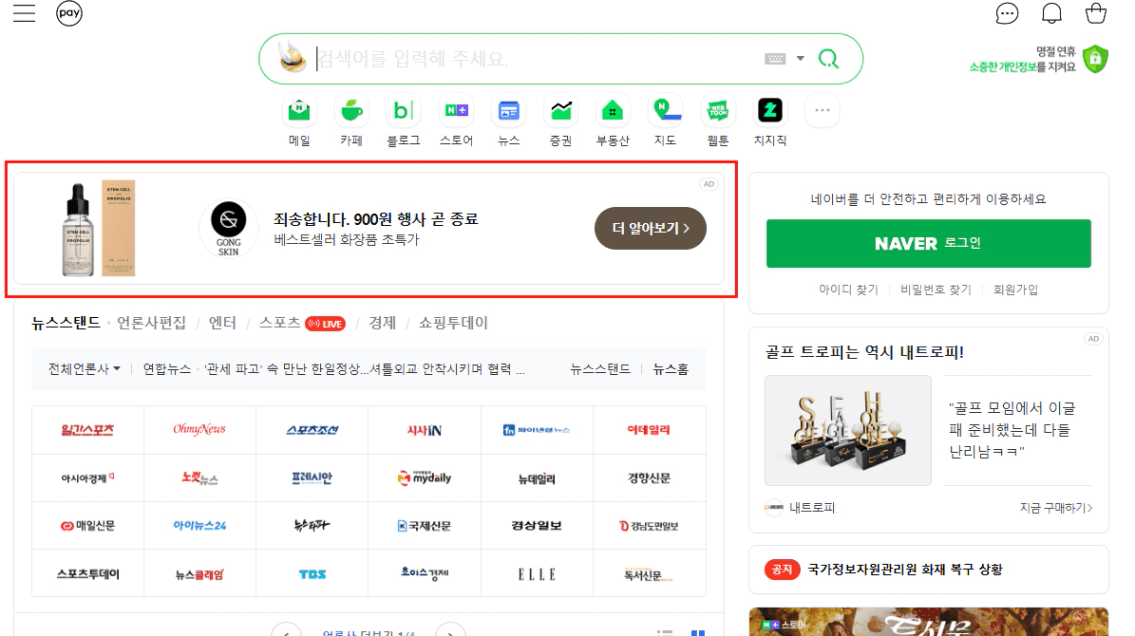Switch to the 쇼핑투데이 tab
Viewport: 1135px width, 636px height.
[453, 323]
